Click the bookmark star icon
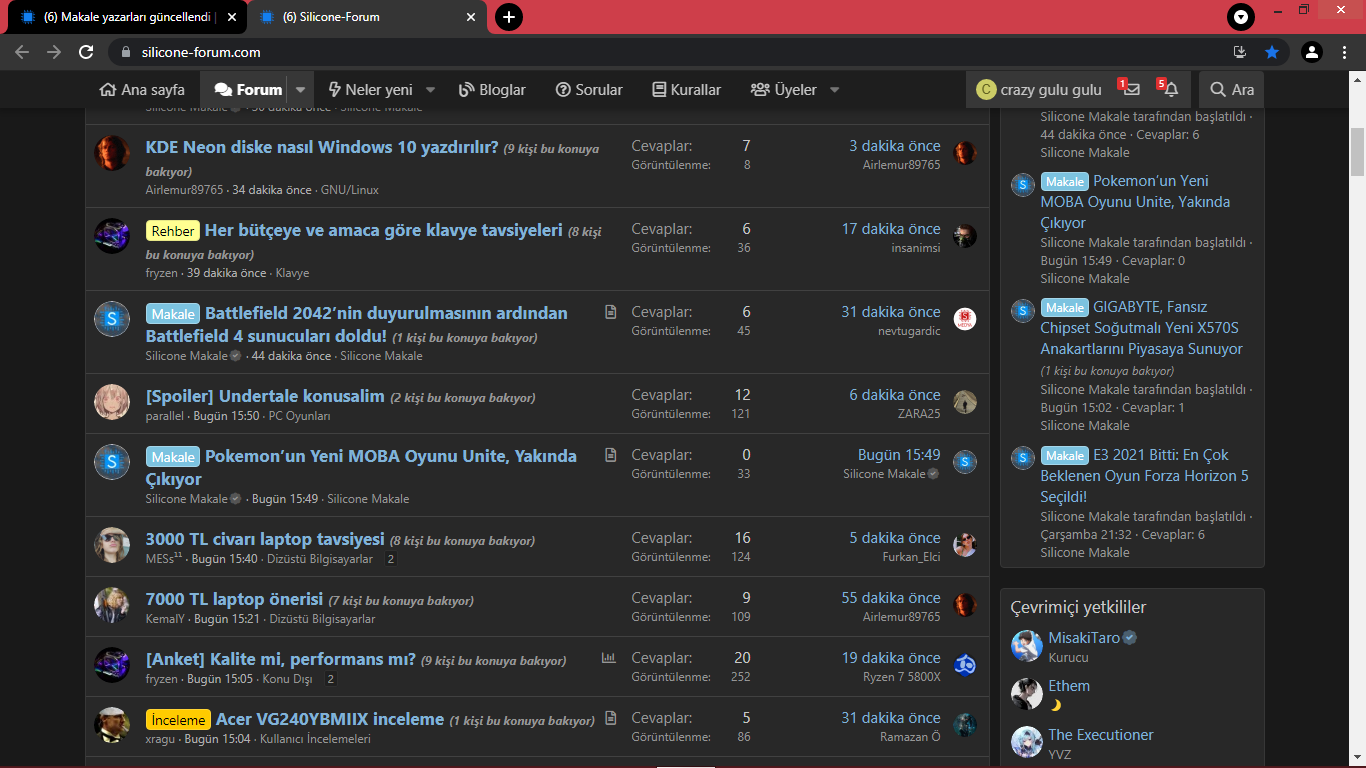This screenshot has width=1366, height=768. [x=1272, y=52]
